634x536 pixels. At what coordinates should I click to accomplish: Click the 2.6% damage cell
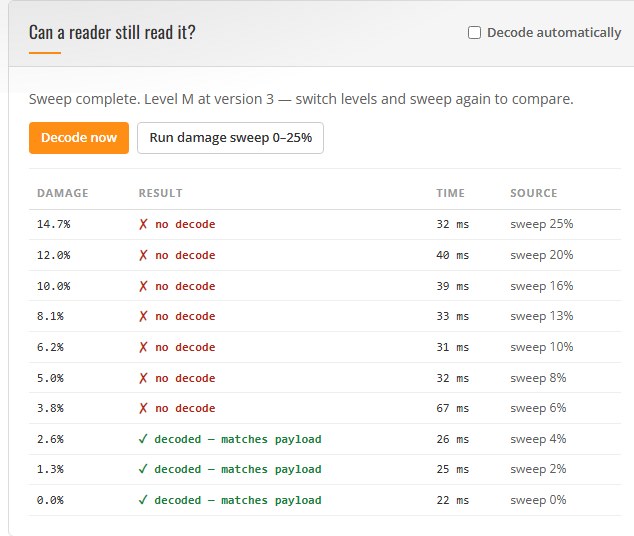(51, 439)
